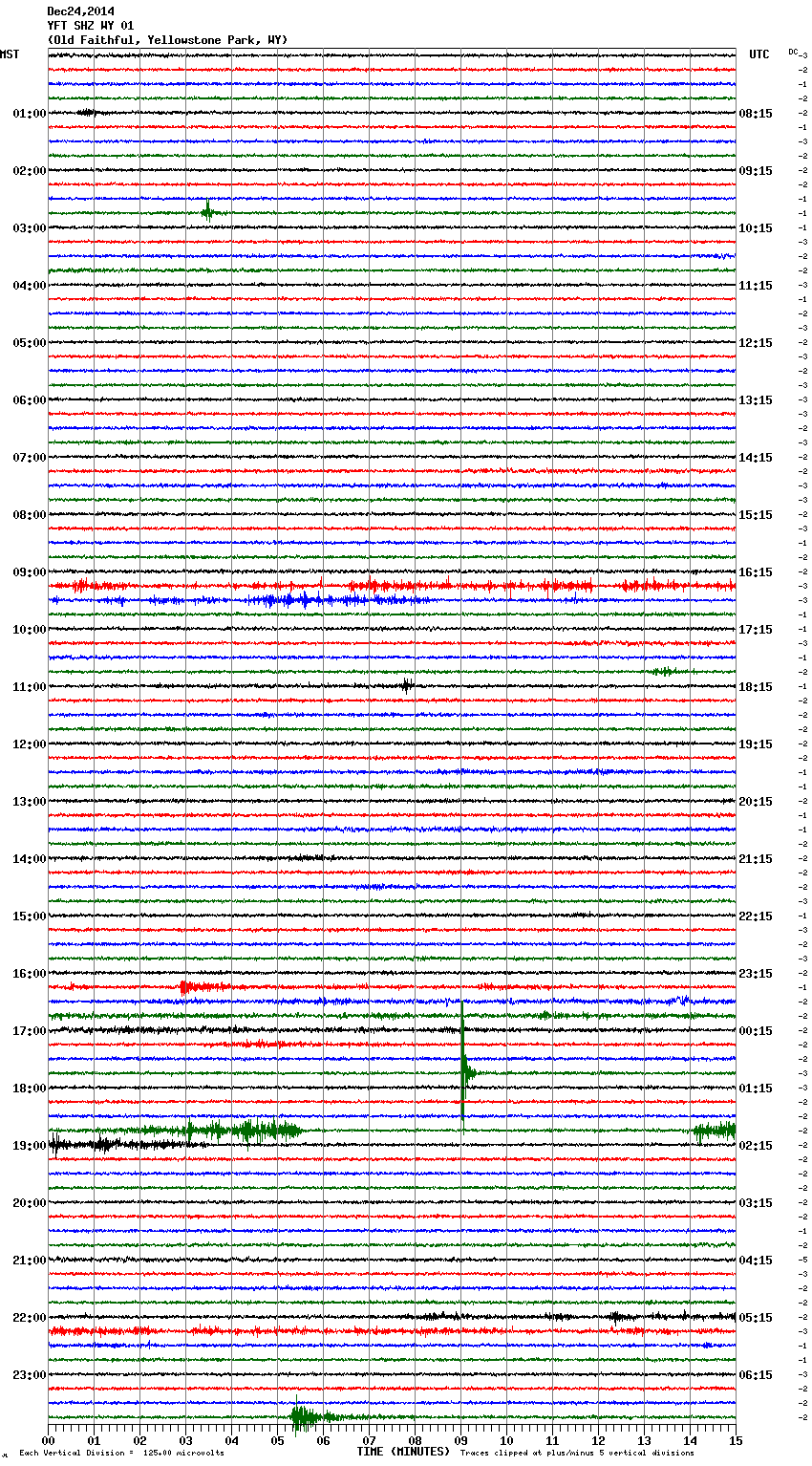812x1466 pixels.
Task: Select the 11:00 MST time label
Action: point(29,687)
